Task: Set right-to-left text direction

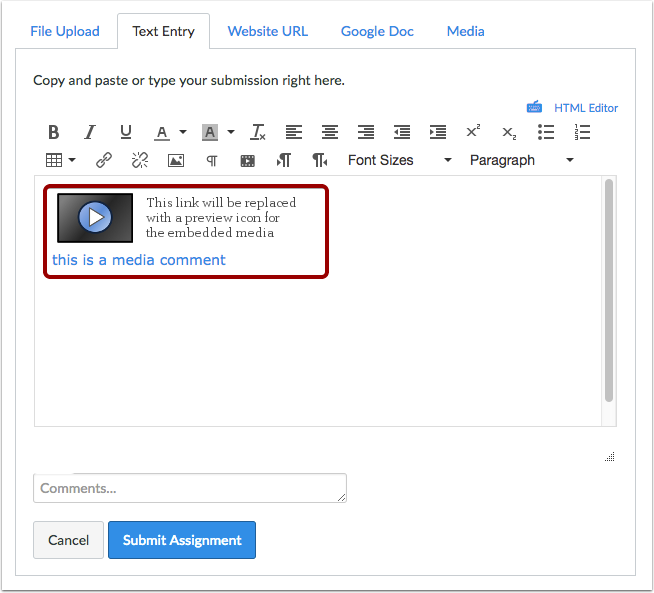Action: pos(320,160)
